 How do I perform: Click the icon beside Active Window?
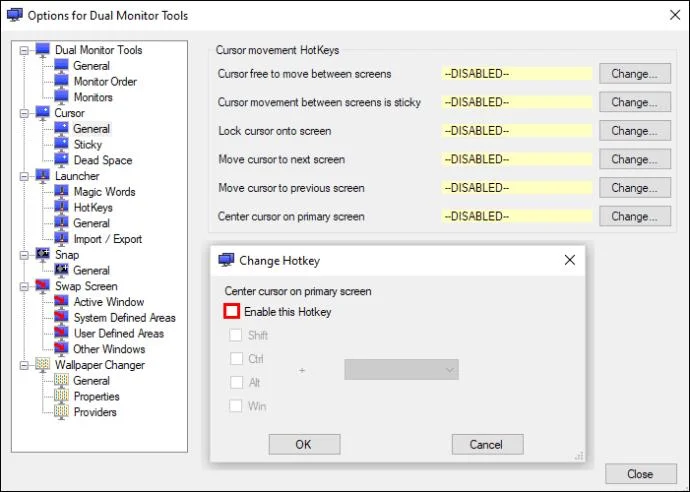[61, 301]
